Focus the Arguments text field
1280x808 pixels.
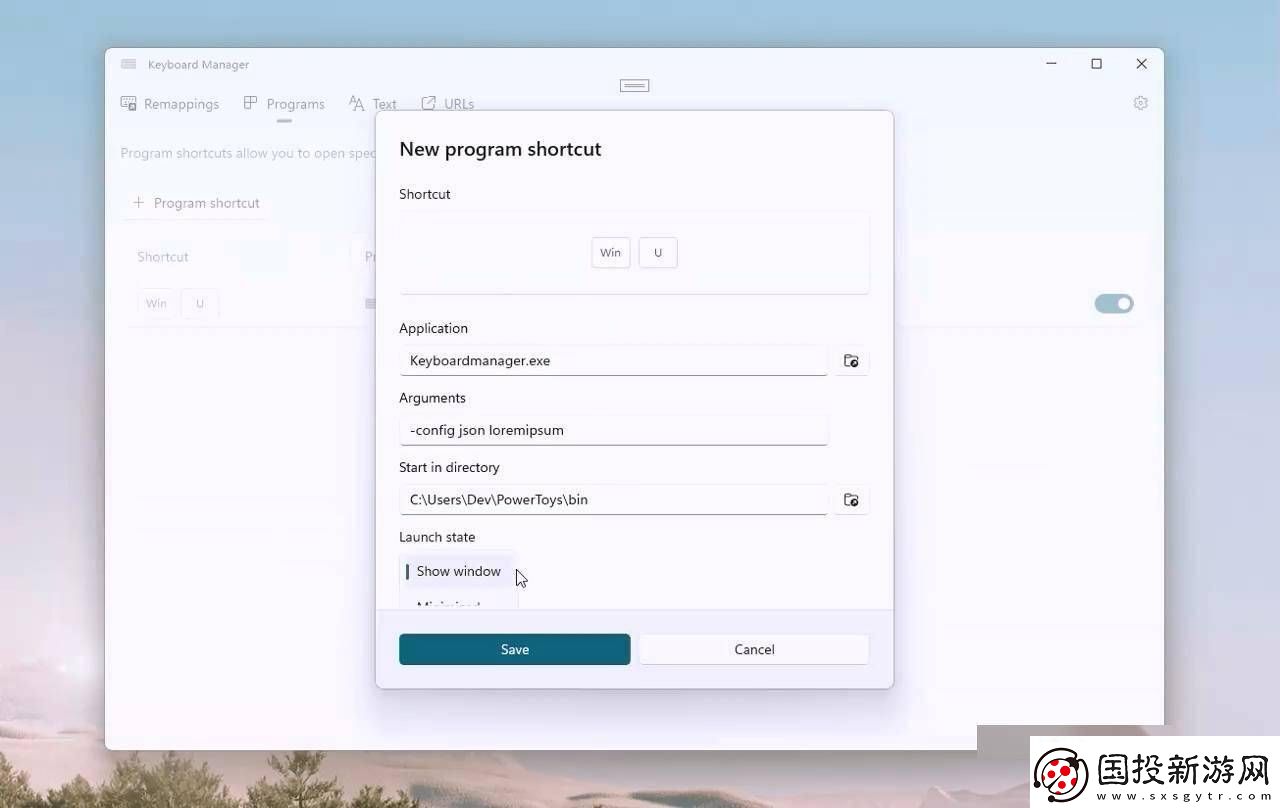click(613, 431)
